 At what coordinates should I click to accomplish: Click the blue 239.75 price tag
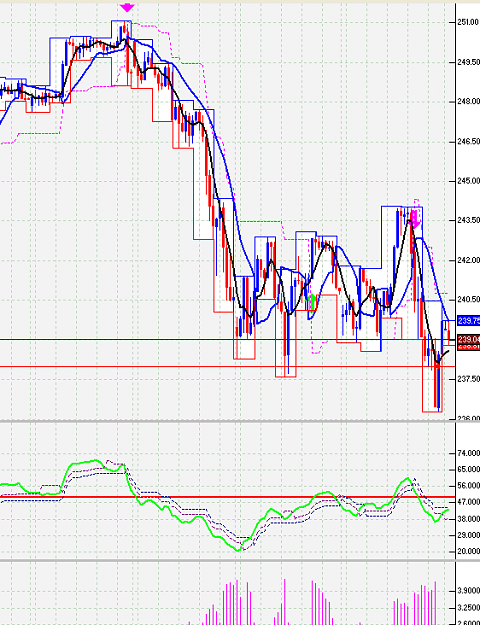coord(468,321)
